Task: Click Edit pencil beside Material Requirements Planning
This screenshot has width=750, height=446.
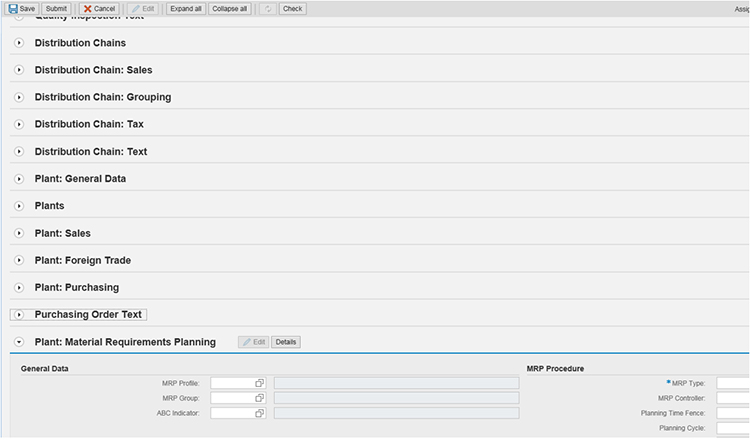Action: 253,342
